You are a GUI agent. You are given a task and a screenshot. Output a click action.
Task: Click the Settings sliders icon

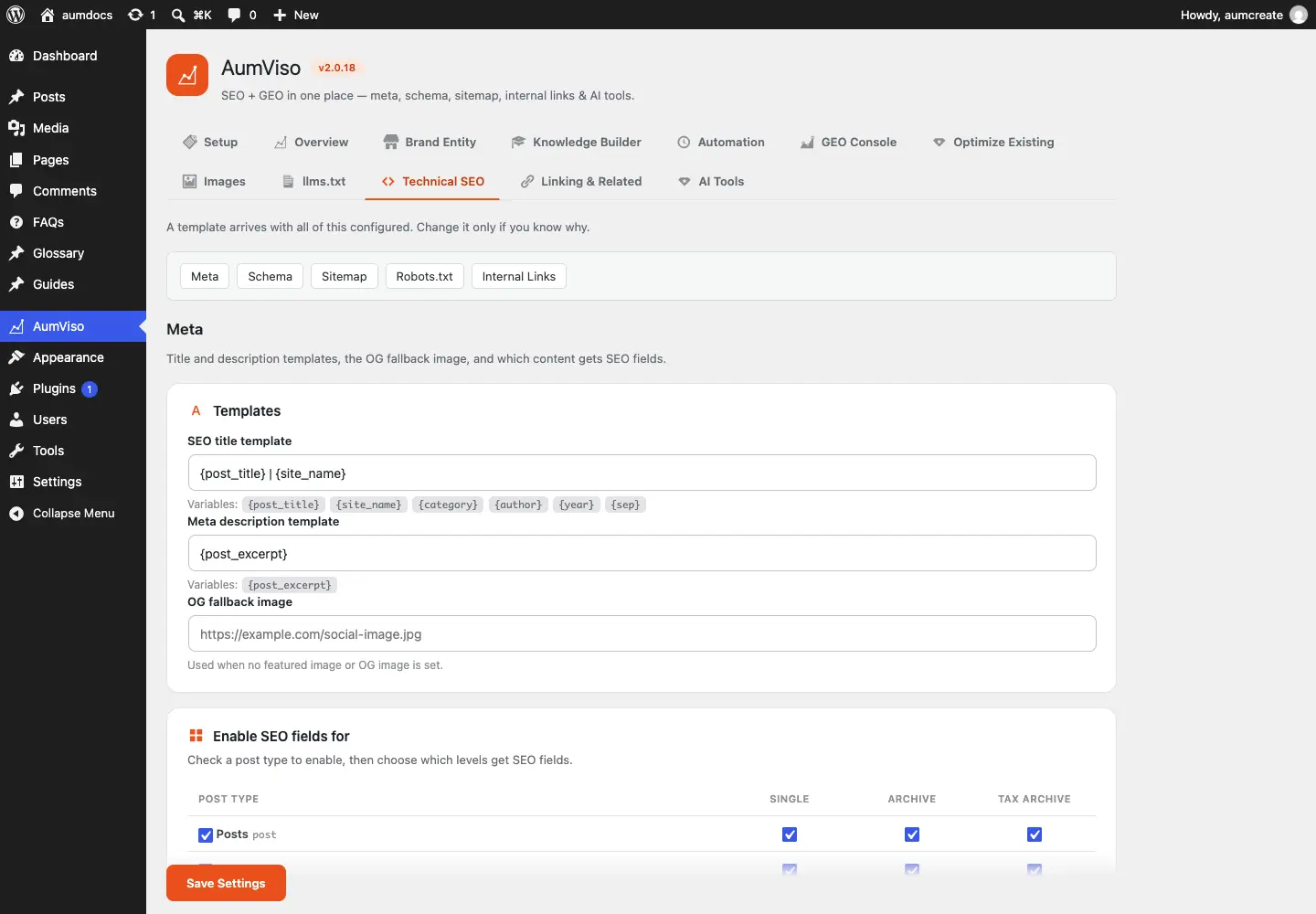coord(16,482)
